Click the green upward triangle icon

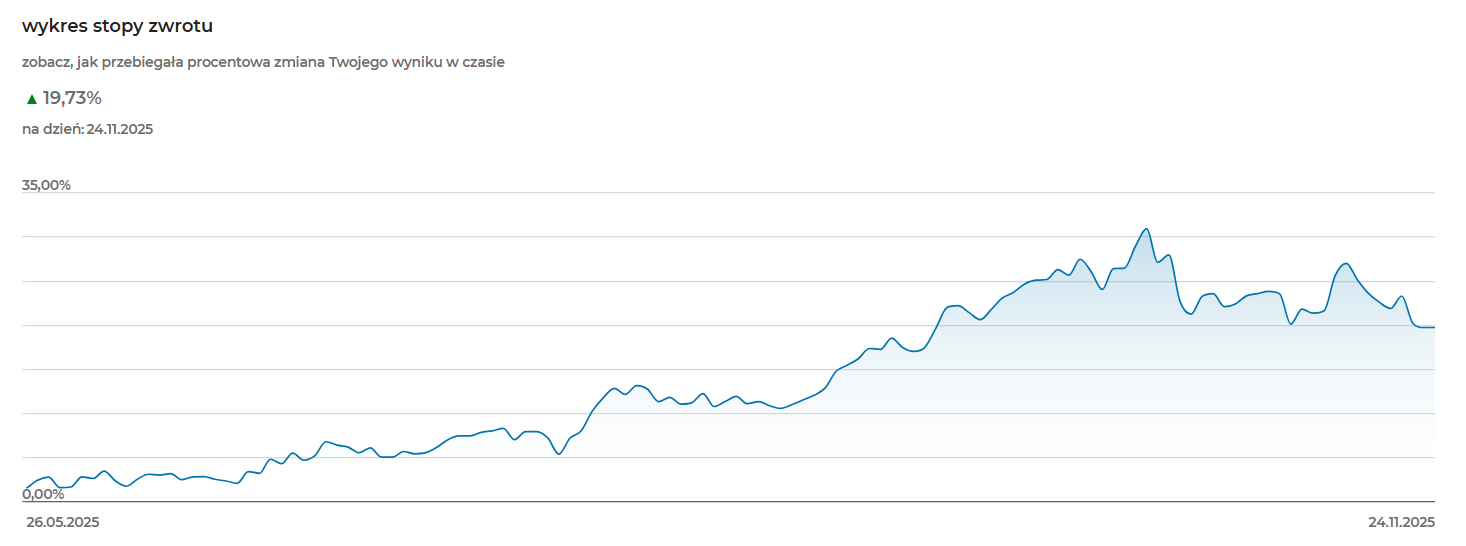pos(32,99)
